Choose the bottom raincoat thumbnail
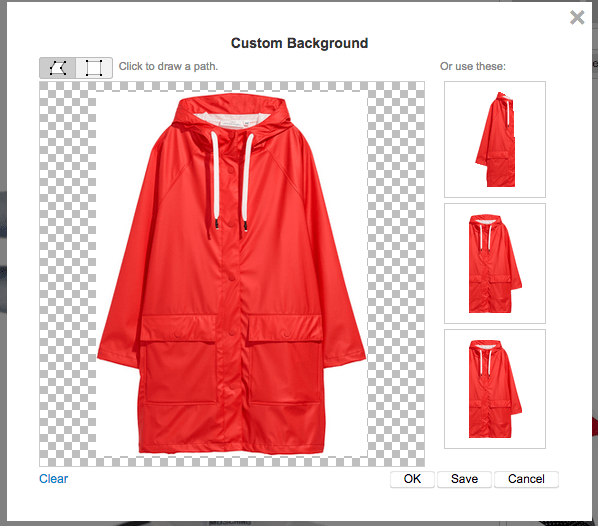Image resolution: width=598 pixels, height=526 pixels. pos(495,389)
